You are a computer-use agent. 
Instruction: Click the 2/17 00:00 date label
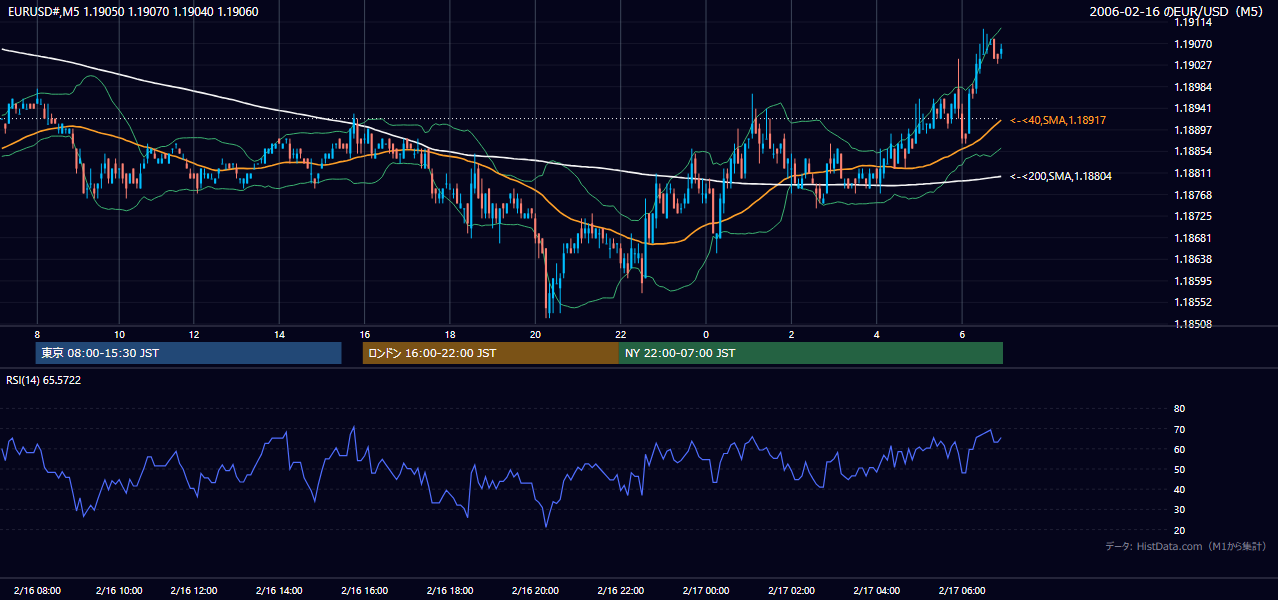(x=704, y=590)
